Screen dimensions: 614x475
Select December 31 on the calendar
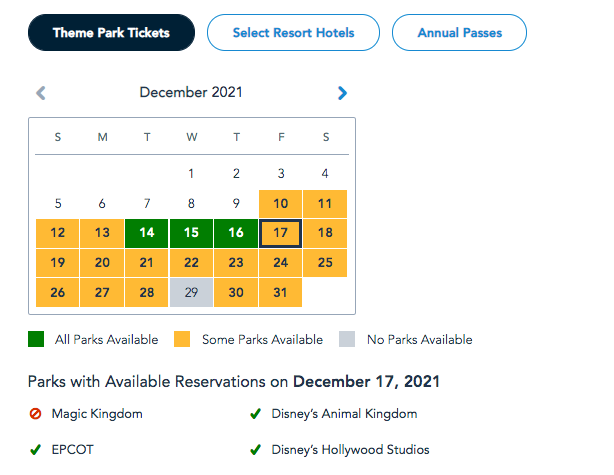pyautogui.click(x=280, y=292)
